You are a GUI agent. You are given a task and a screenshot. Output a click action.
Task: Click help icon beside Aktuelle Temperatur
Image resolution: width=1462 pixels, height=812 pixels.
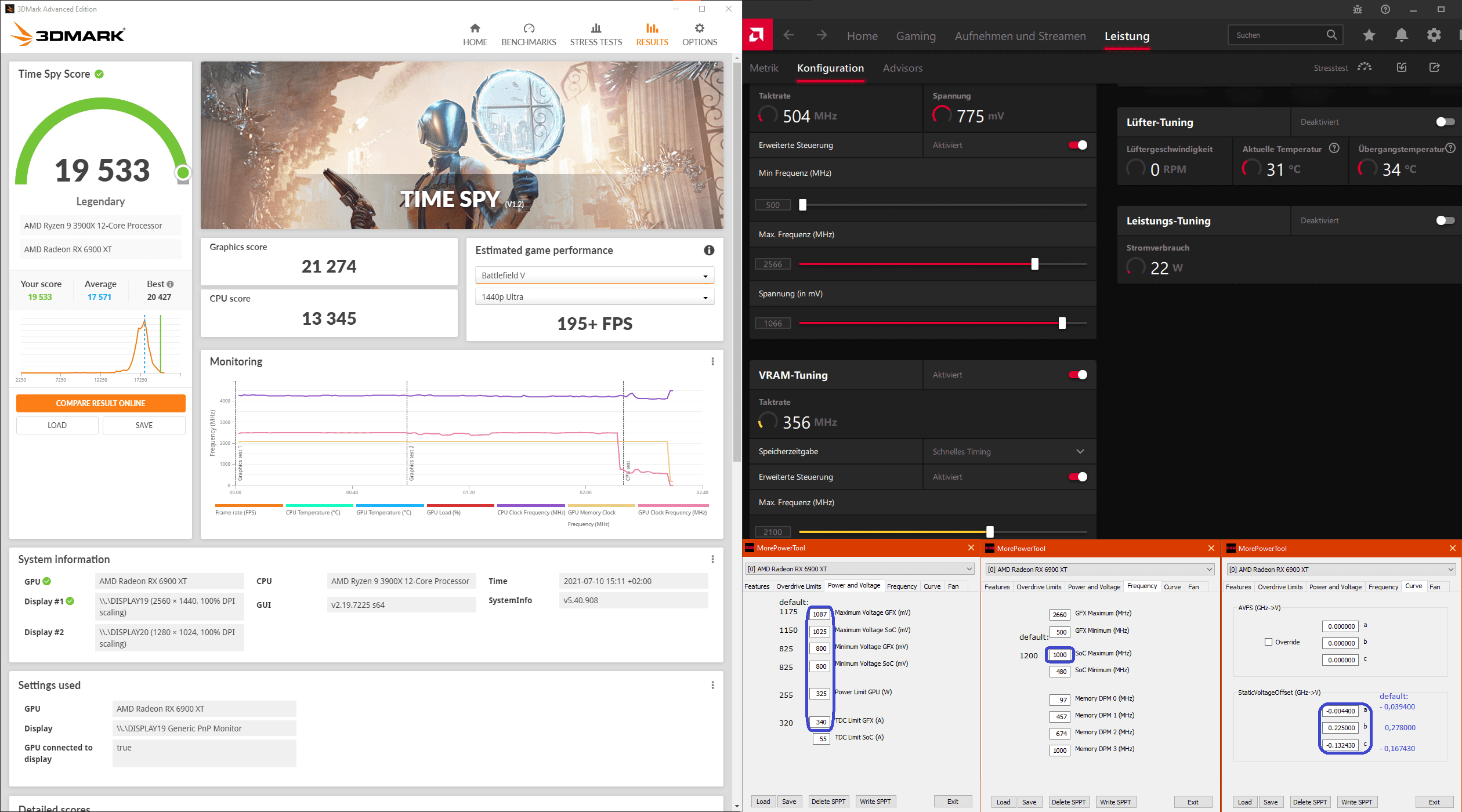(1334, 148)
